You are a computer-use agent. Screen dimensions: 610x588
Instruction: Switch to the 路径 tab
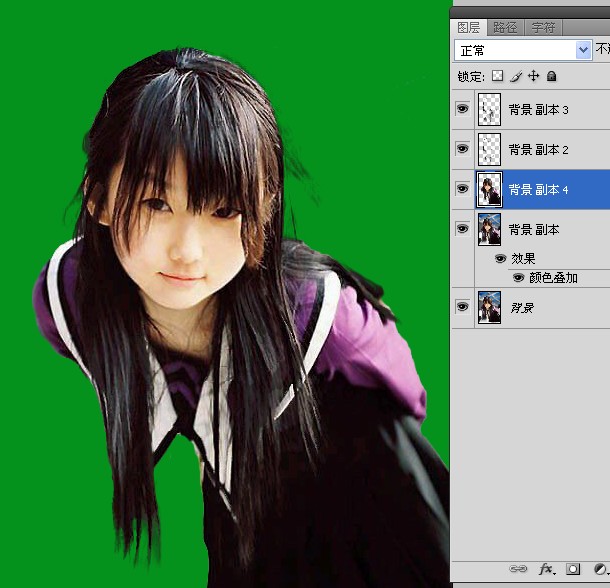click(505, 28)
